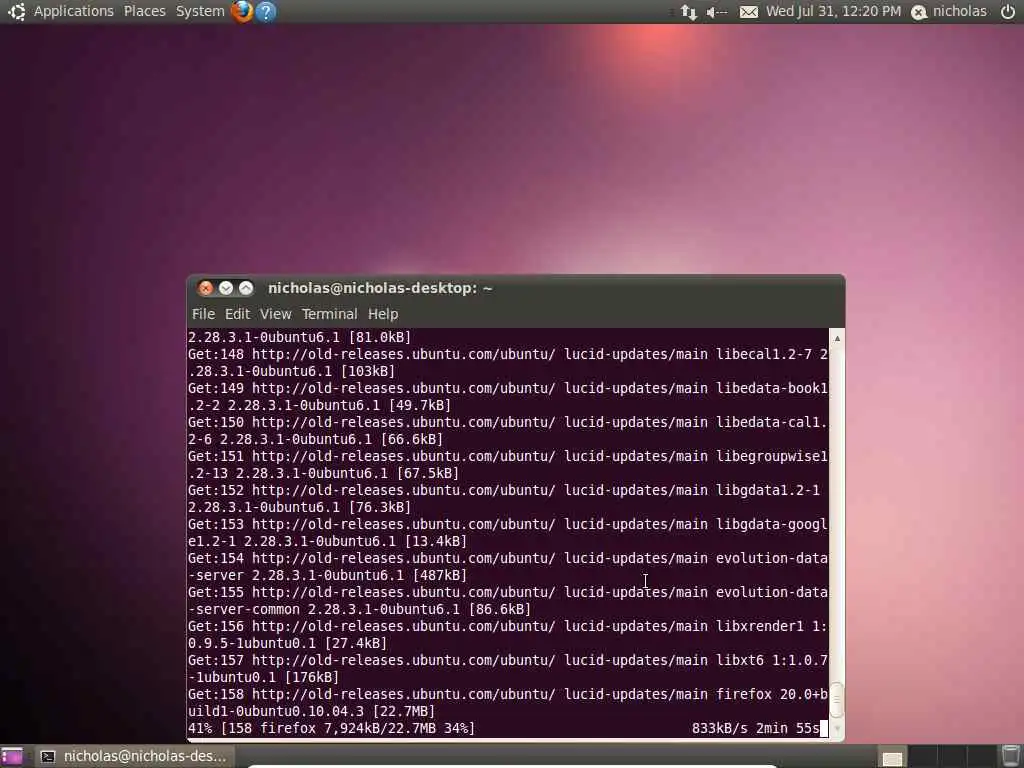Open the envelope messaging menu
The width and height of the screenshot is (1024, 768).
tap(748, 12)
